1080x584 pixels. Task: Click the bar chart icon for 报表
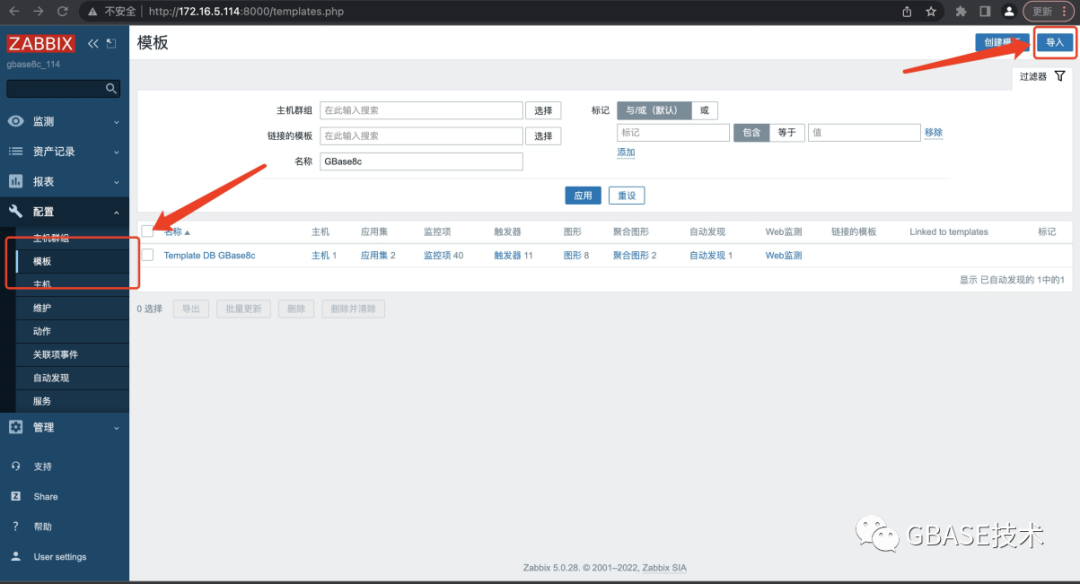click(16, 181)
